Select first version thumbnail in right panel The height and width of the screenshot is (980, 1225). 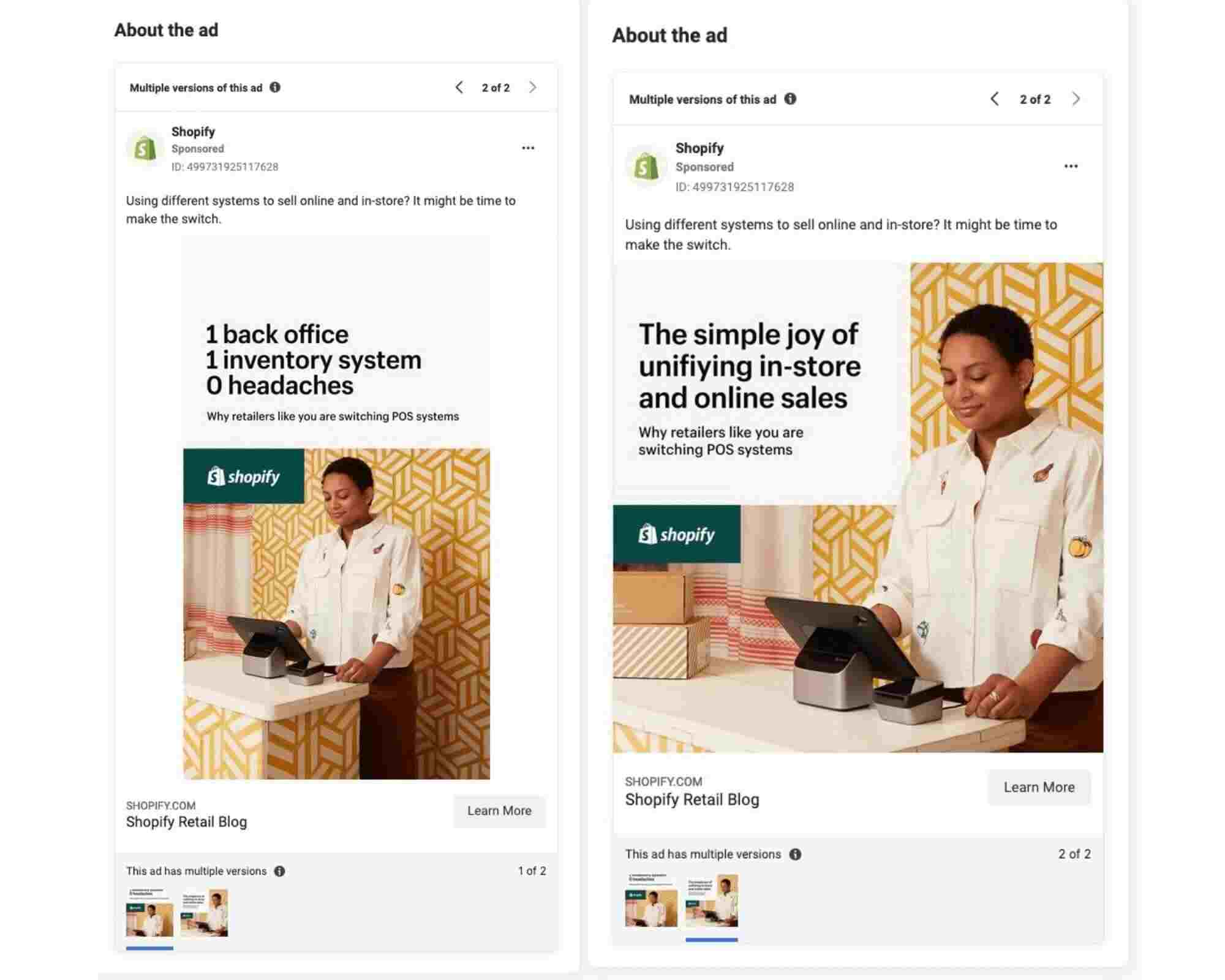point(651,900)
